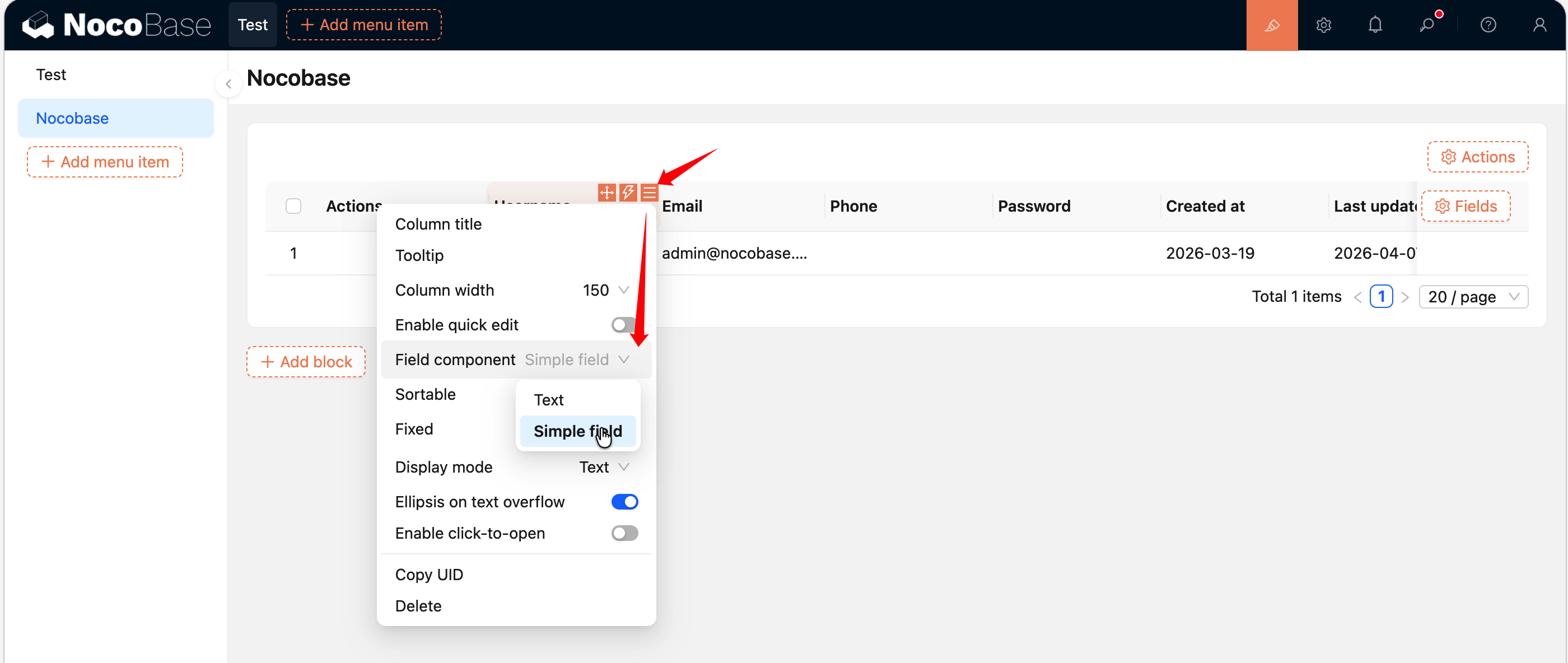Click the Add block button
1568x663 pixels.
pos(306,362)
